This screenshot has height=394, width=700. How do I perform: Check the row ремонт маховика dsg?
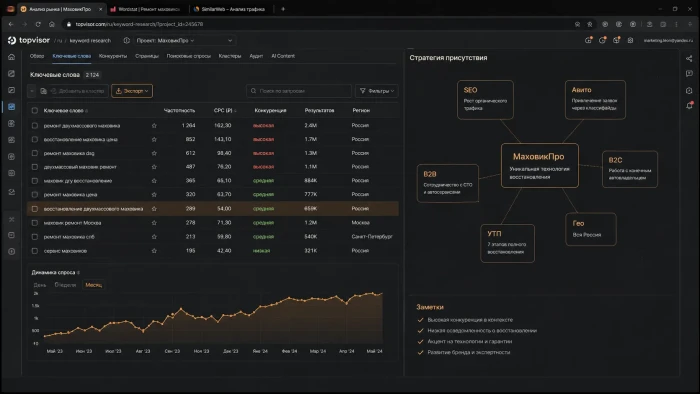coord(34,153)
